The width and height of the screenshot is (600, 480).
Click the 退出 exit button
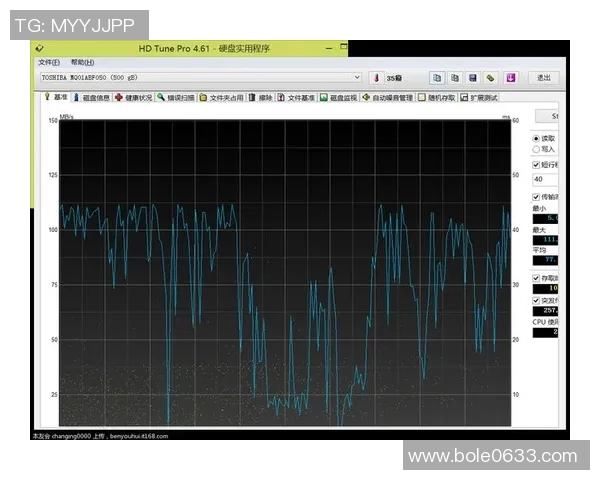(543, 77)
